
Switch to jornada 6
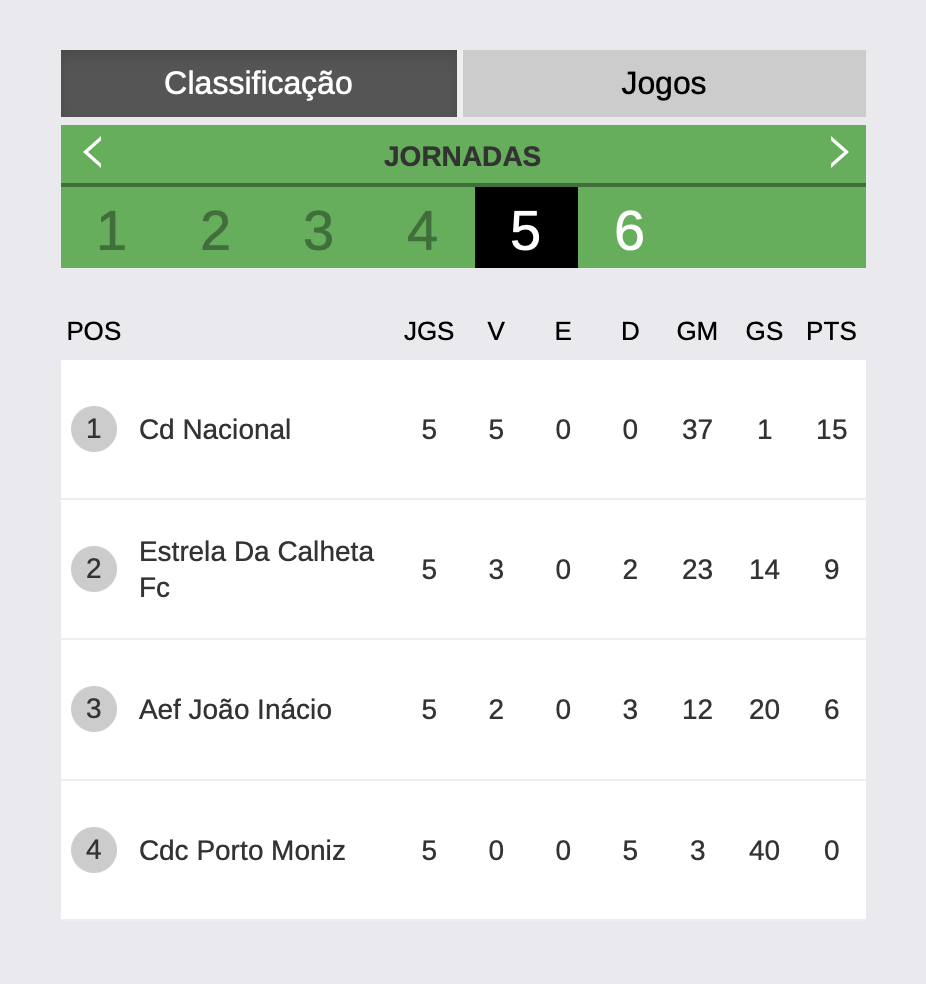click(629, 230)
